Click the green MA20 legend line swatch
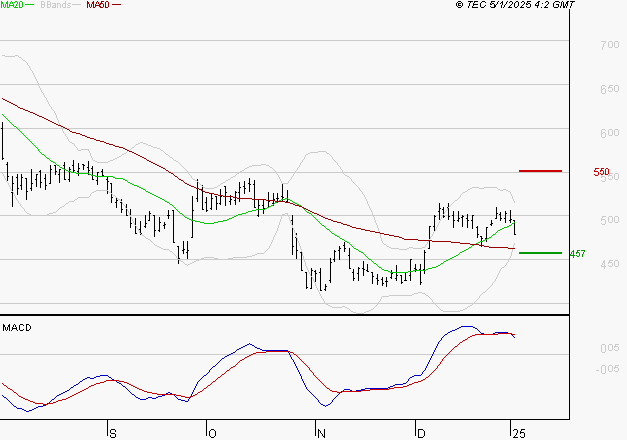 30,5
